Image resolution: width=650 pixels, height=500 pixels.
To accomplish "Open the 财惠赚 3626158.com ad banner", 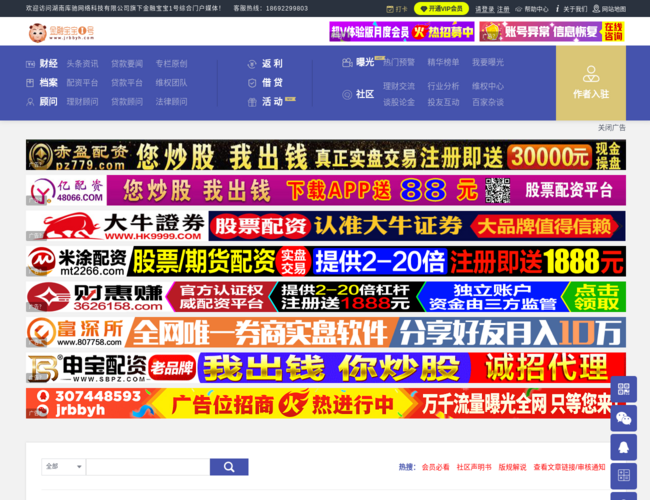I will coord(326,297).
